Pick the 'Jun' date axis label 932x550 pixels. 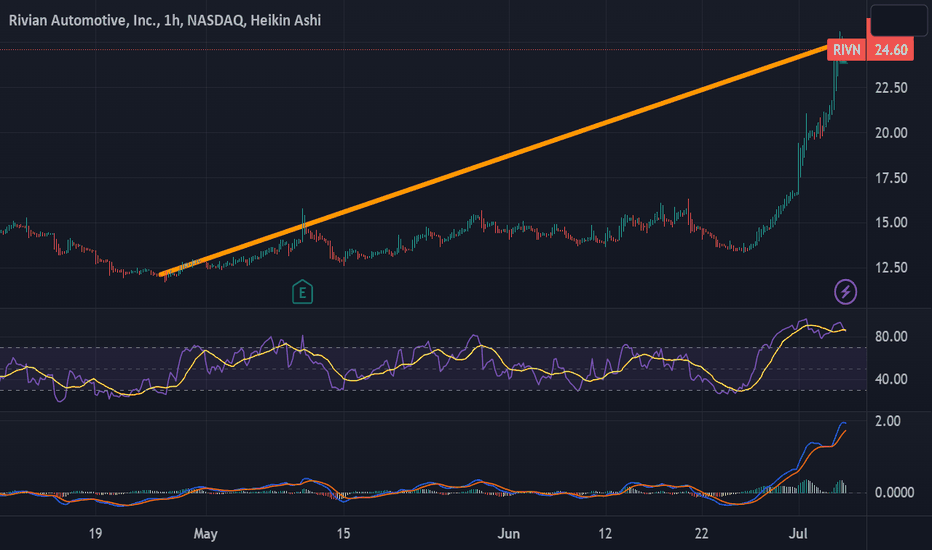tap(509, 533)
